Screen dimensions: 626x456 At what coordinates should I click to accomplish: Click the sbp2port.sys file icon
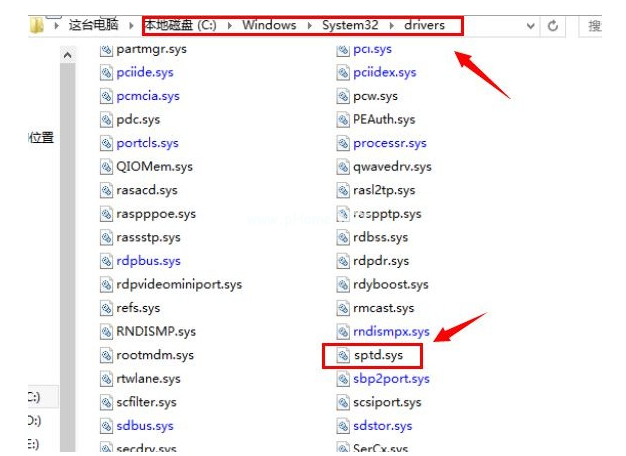[343, 379]
